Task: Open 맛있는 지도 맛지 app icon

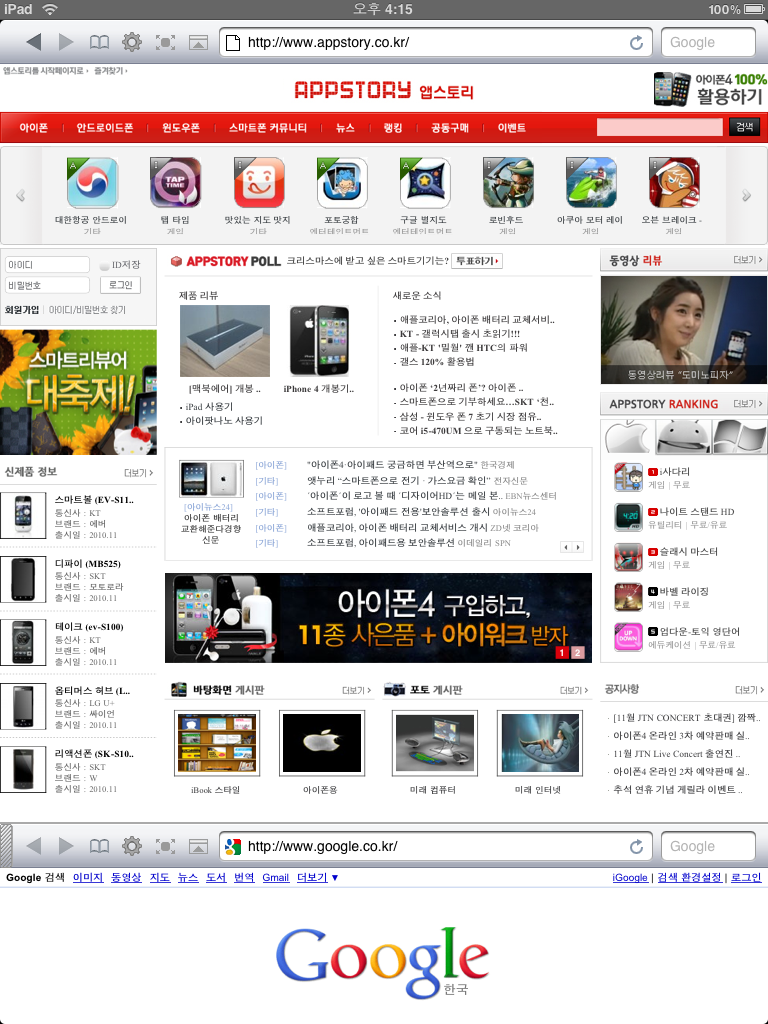Action: tap(259, 183)
